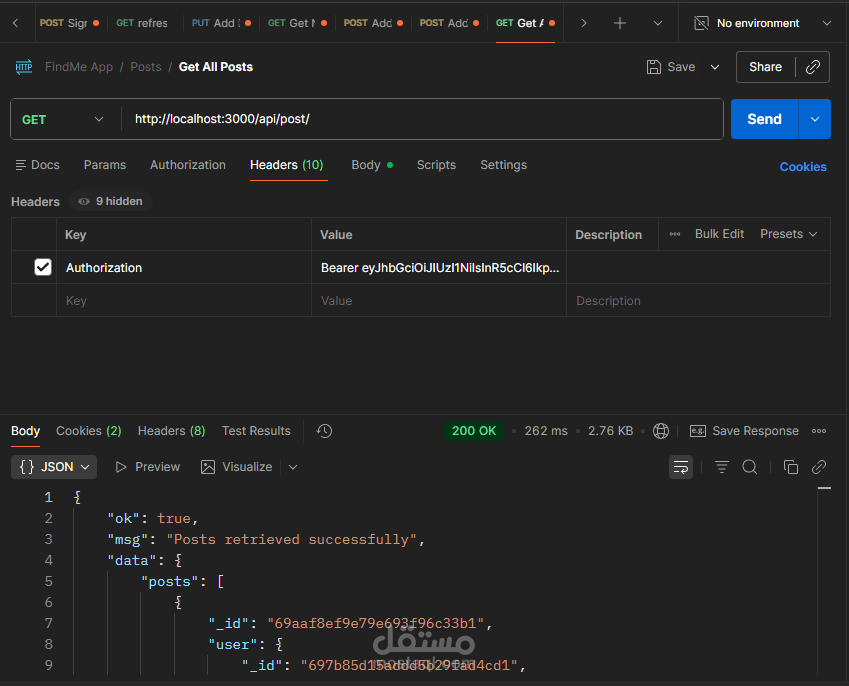
Task: Open a new request tab with the plus icon
Action: pyautogui.click(x=619, y=23)
